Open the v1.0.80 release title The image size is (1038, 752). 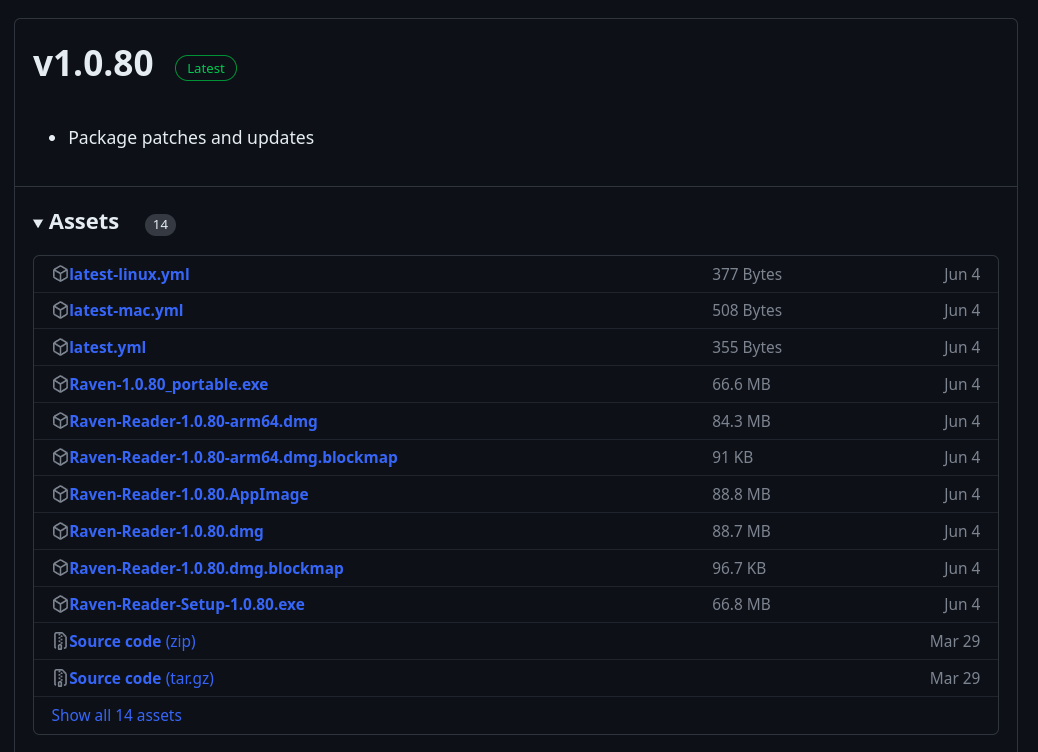(93, 64)
